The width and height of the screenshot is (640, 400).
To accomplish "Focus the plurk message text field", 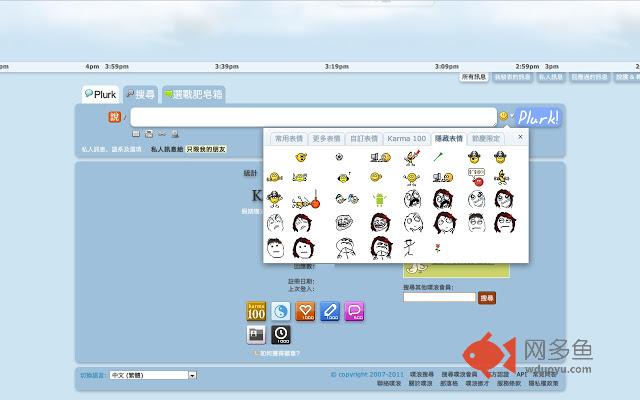I will click(313, 117).
